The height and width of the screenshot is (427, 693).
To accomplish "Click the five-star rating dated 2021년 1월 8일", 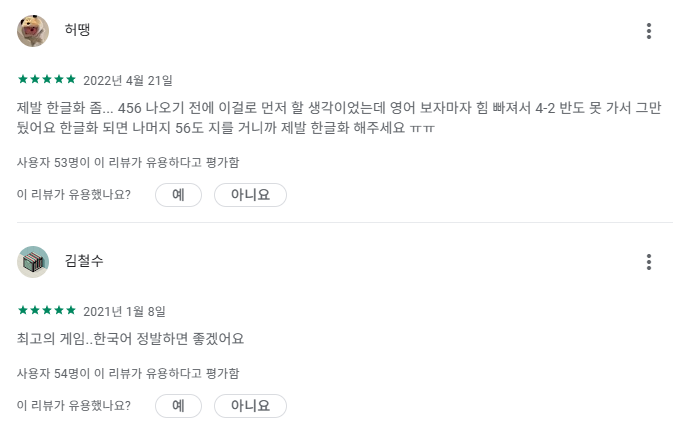I will pyautogui.click(x=47, y=310).
